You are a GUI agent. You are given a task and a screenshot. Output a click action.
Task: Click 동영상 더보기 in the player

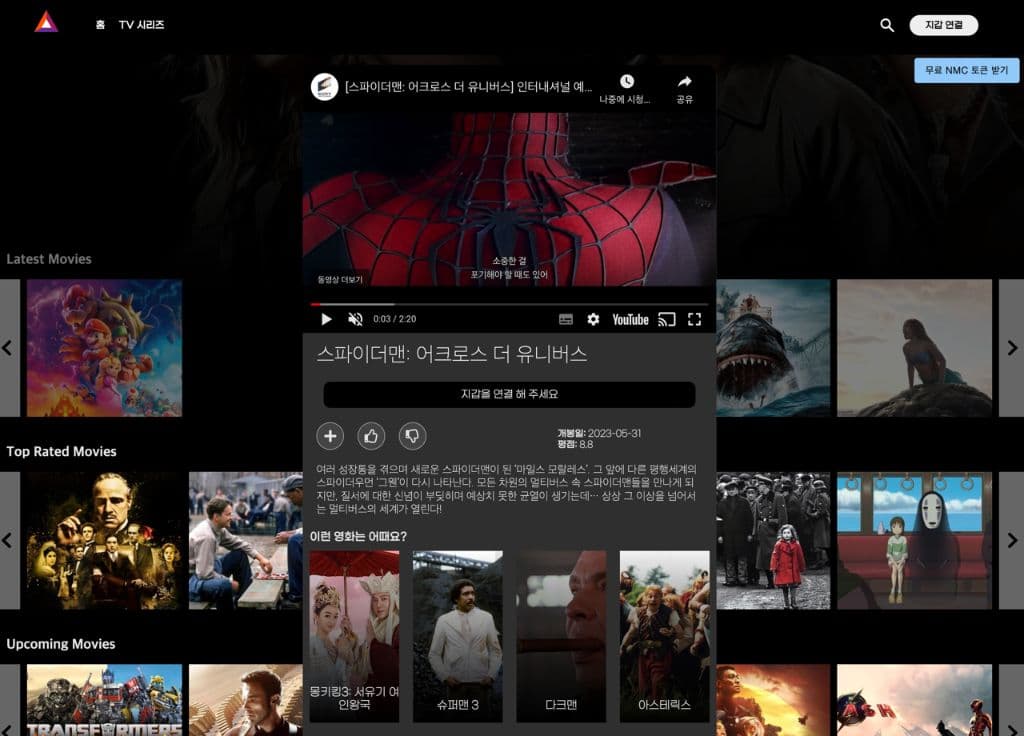tap(340, 280)
